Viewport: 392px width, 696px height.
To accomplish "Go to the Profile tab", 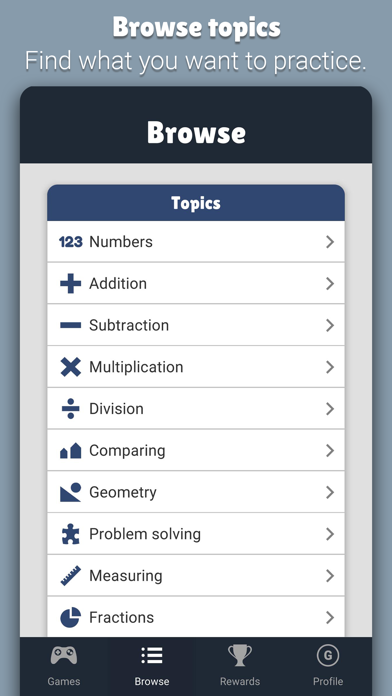I will pos(328,666).
